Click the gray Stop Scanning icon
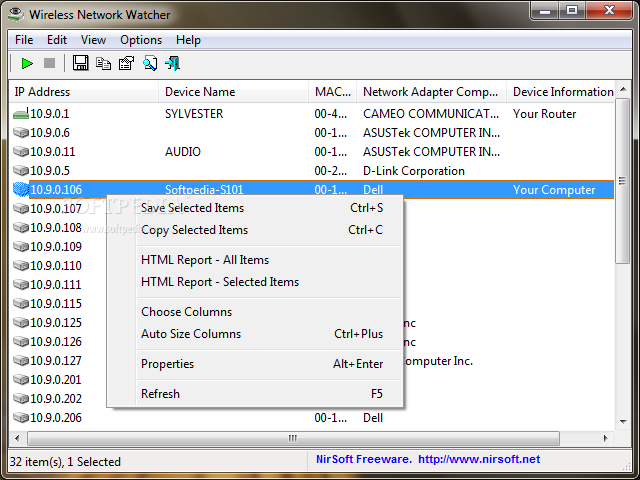 [49, 64]
